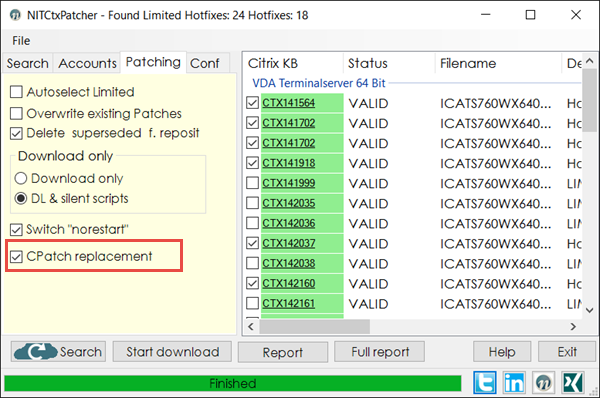Maximize the NITCtxPatcher window

pyautogui.click(x=530, y=15)
